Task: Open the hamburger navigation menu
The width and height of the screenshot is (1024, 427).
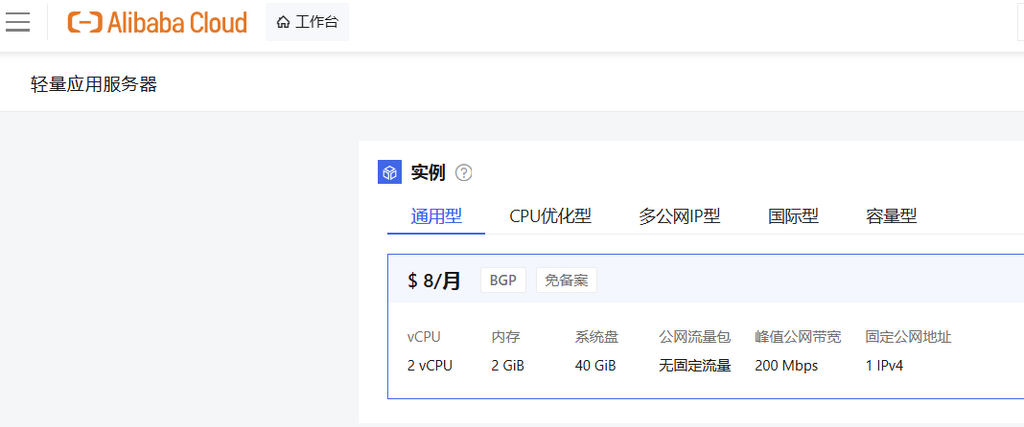Action: 18,22
